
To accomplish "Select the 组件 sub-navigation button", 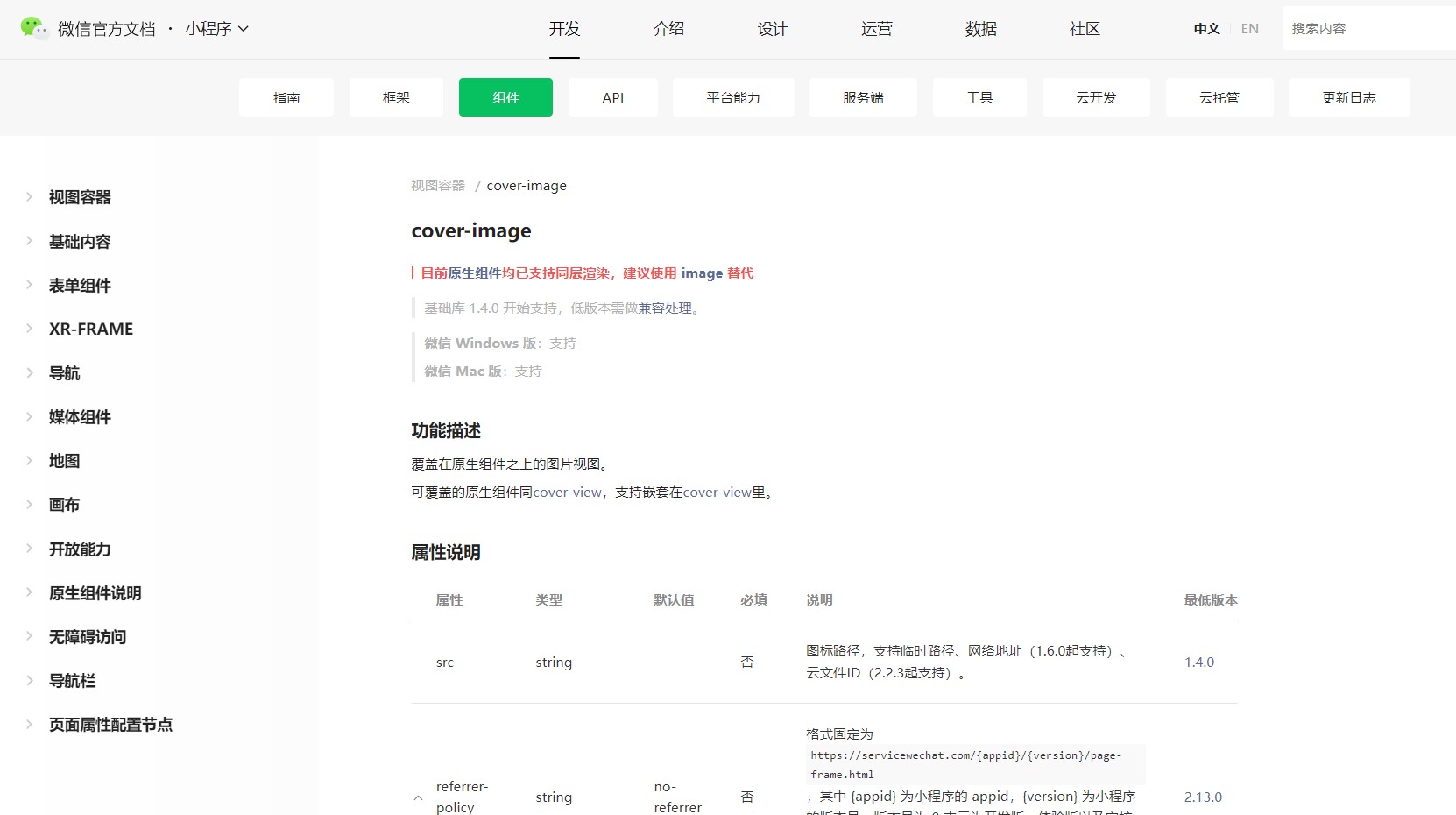I will coord(505,97).
